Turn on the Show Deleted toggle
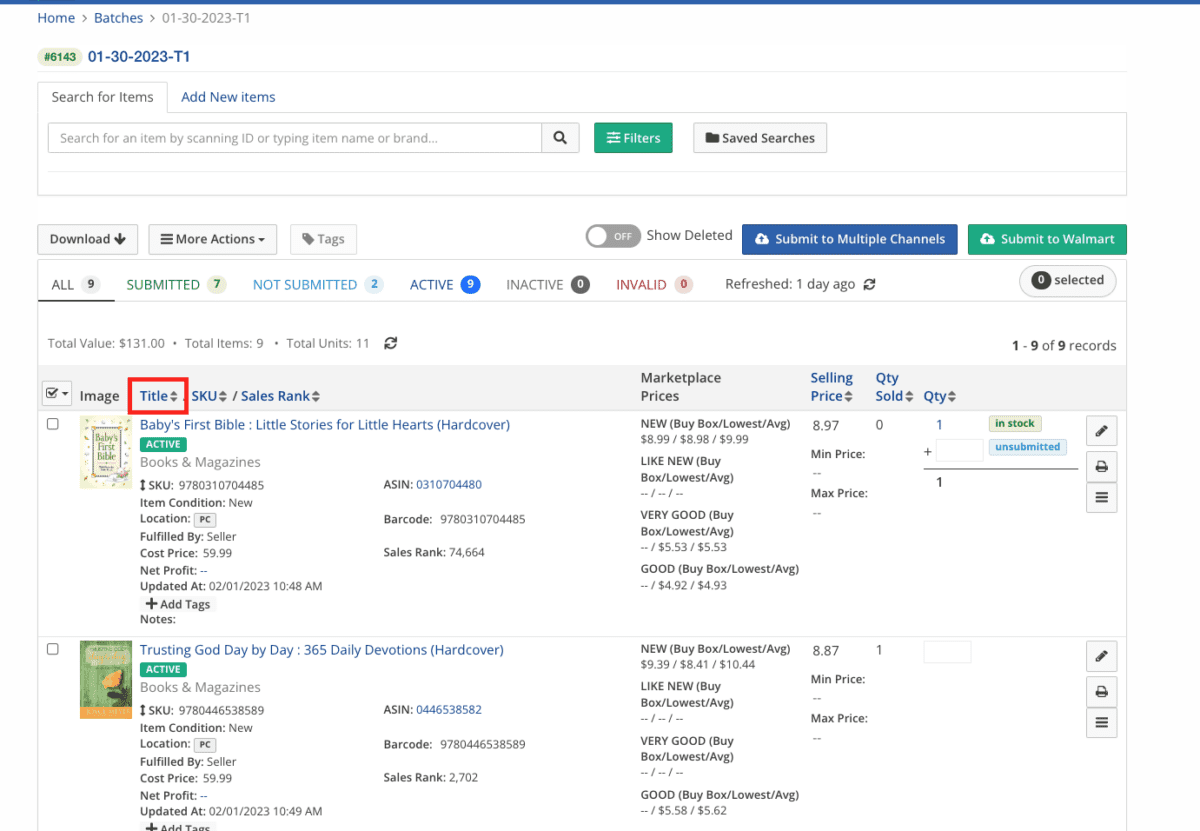The height and width of the screenshot is (831, 1200). point(613,235)
